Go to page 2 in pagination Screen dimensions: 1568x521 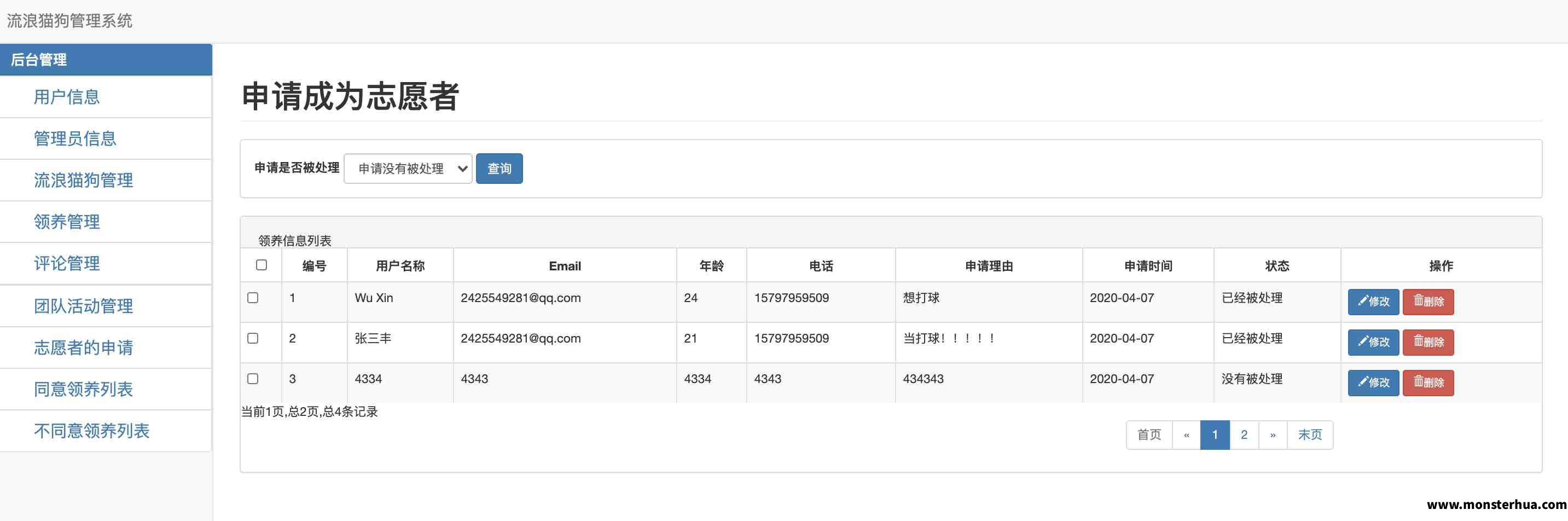click(1244, 435)
